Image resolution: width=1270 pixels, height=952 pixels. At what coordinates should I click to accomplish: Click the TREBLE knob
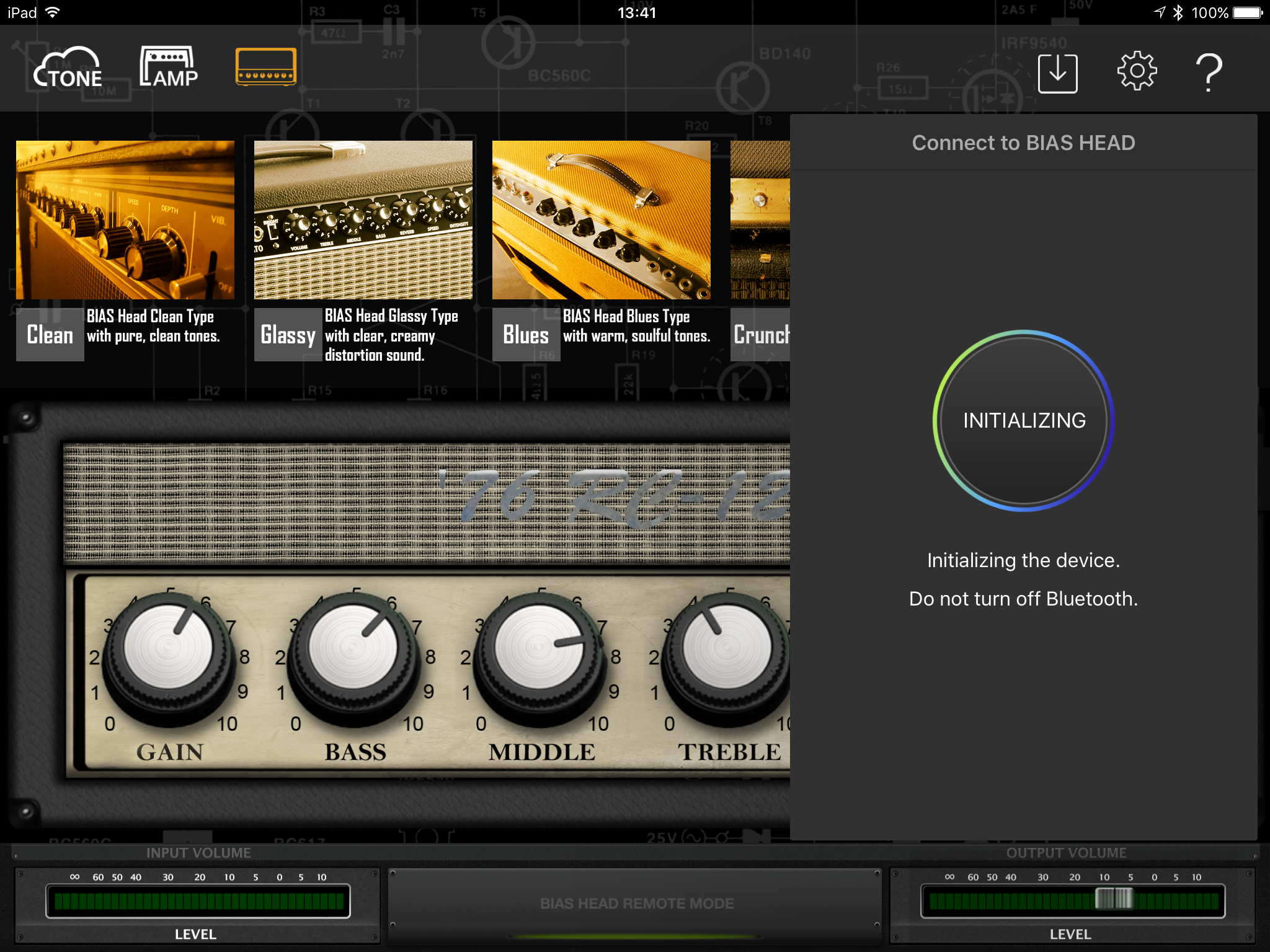[727, 658]
